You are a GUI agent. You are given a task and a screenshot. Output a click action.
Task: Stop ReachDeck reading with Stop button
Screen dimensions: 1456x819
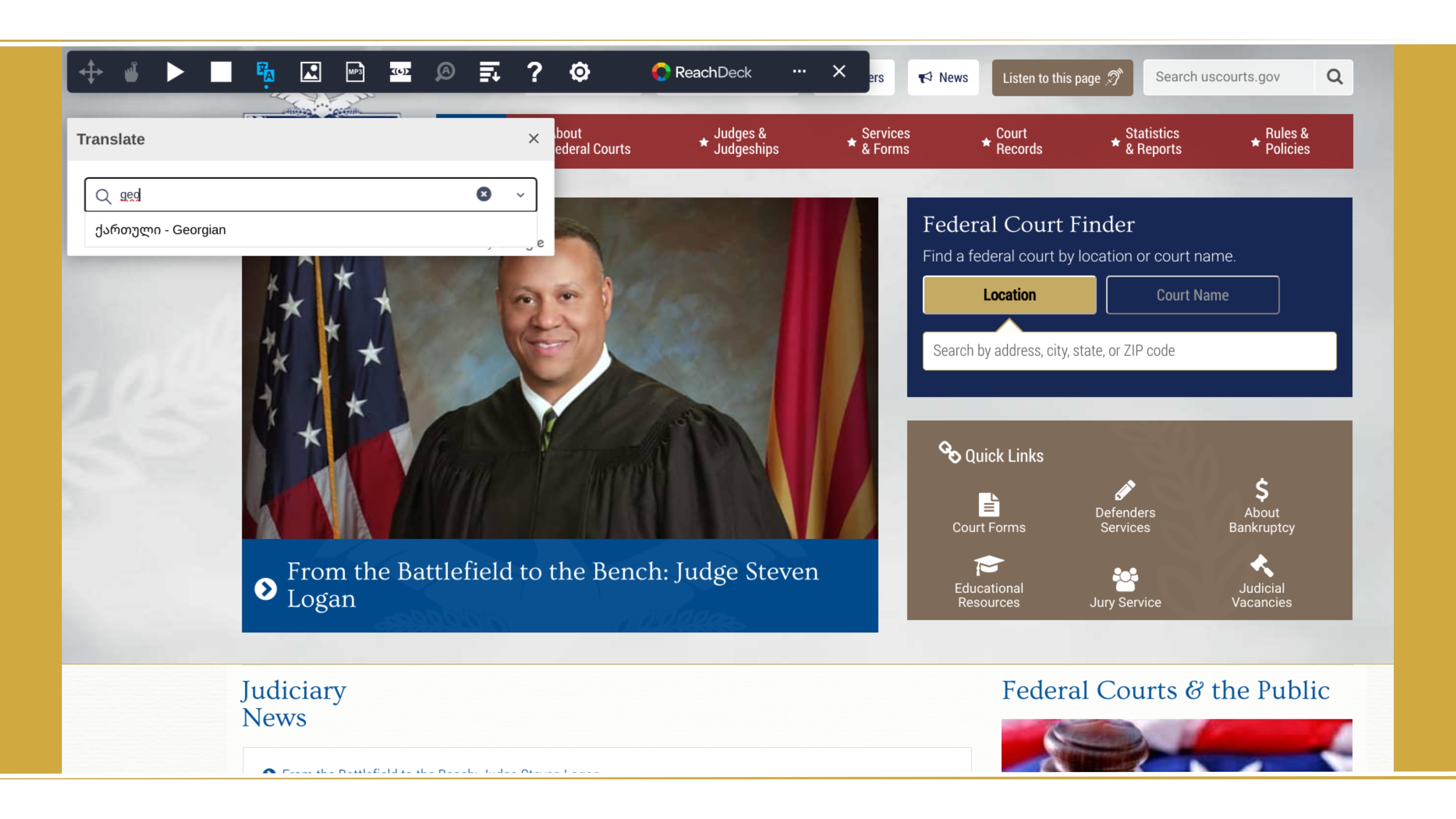pos(221,72)
